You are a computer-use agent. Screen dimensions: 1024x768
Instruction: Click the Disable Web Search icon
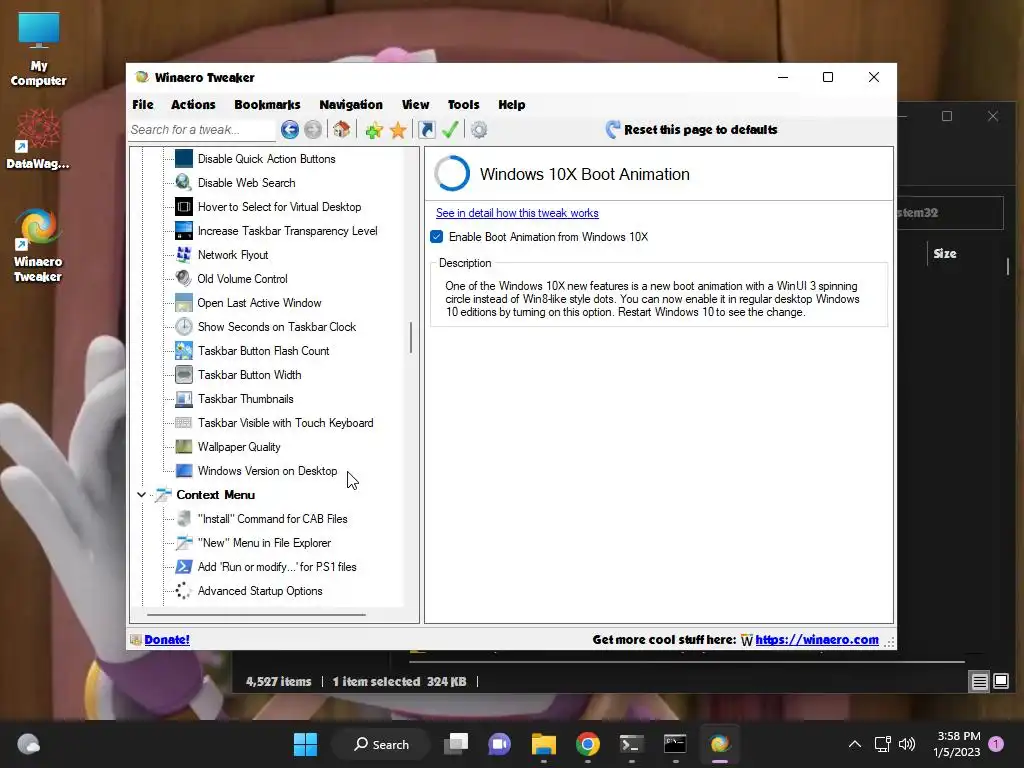pyautogui.click(x=184, y=183)
